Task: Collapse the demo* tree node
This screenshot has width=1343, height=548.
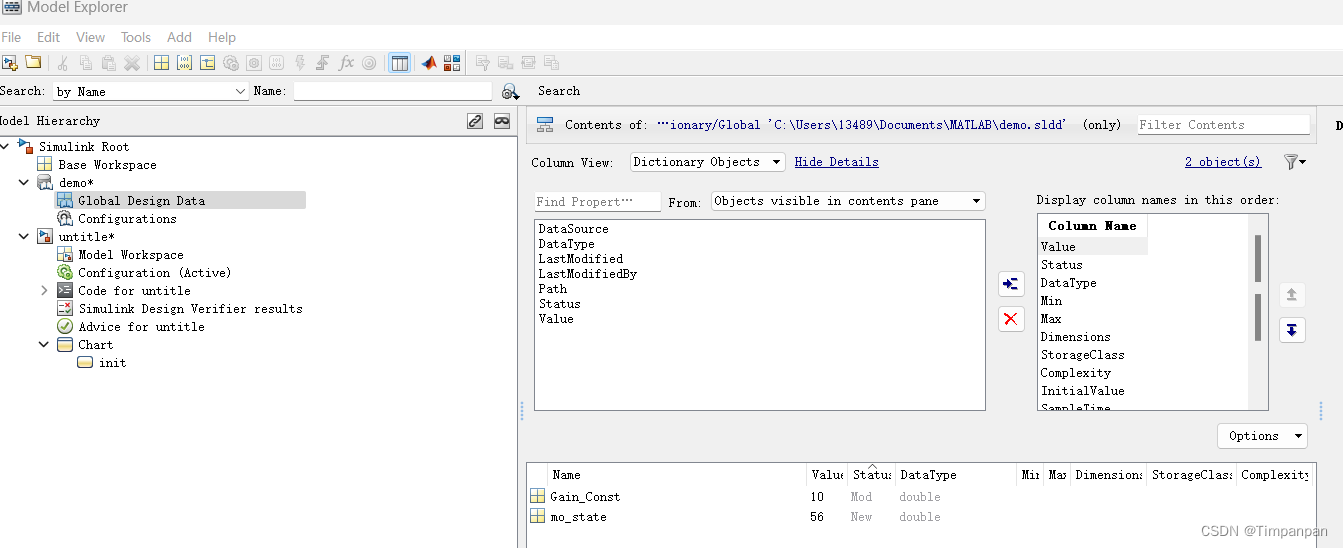Action: 24,183
